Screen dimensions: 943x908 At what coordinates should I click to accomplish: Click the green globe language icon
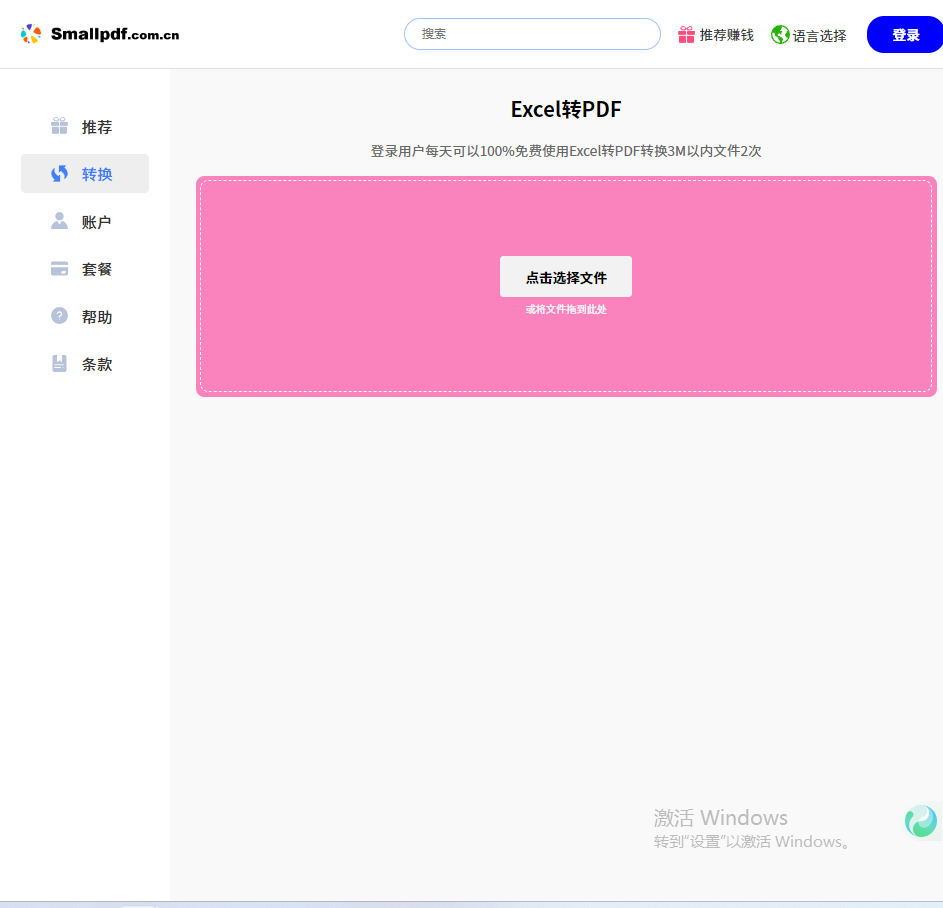(780, 34)
